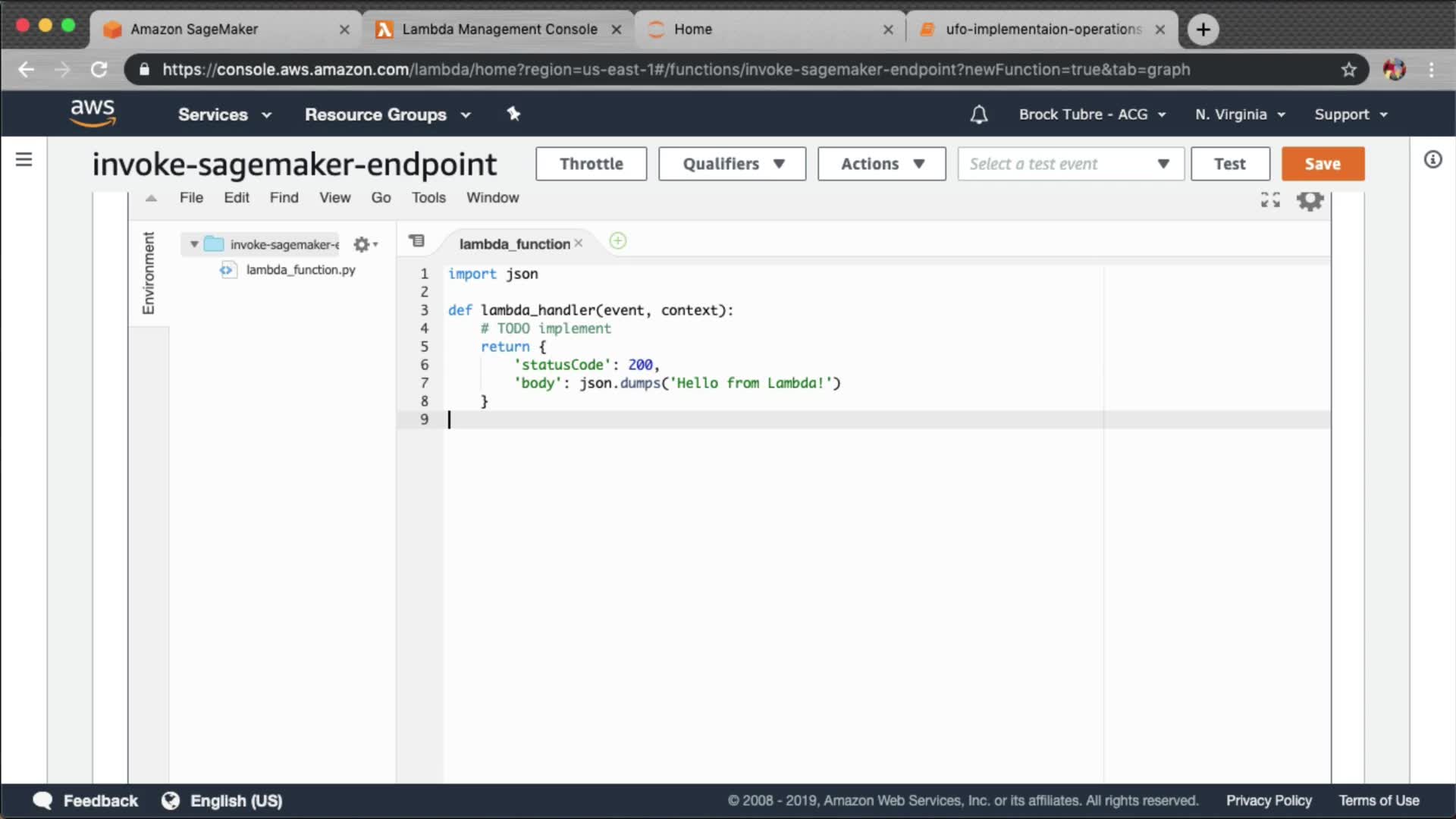Open the tab list icon beside lambda_function
This screenshot has width=1456, height=819.
pyautogui.click(x=417, y=241)
